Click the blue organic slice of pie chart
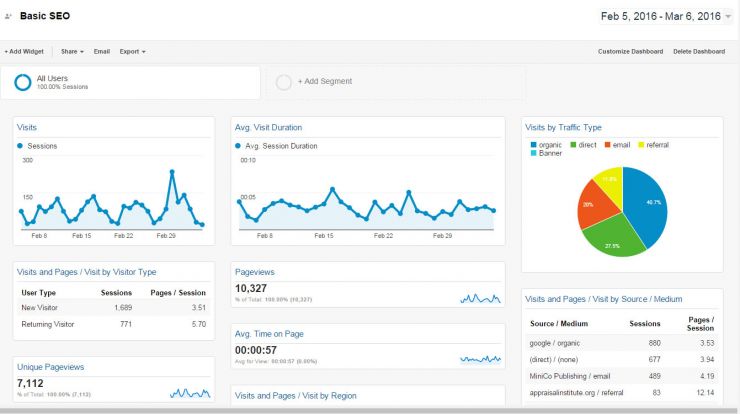The height and width of the screenshot is (414, 740). tap(646, 205)
